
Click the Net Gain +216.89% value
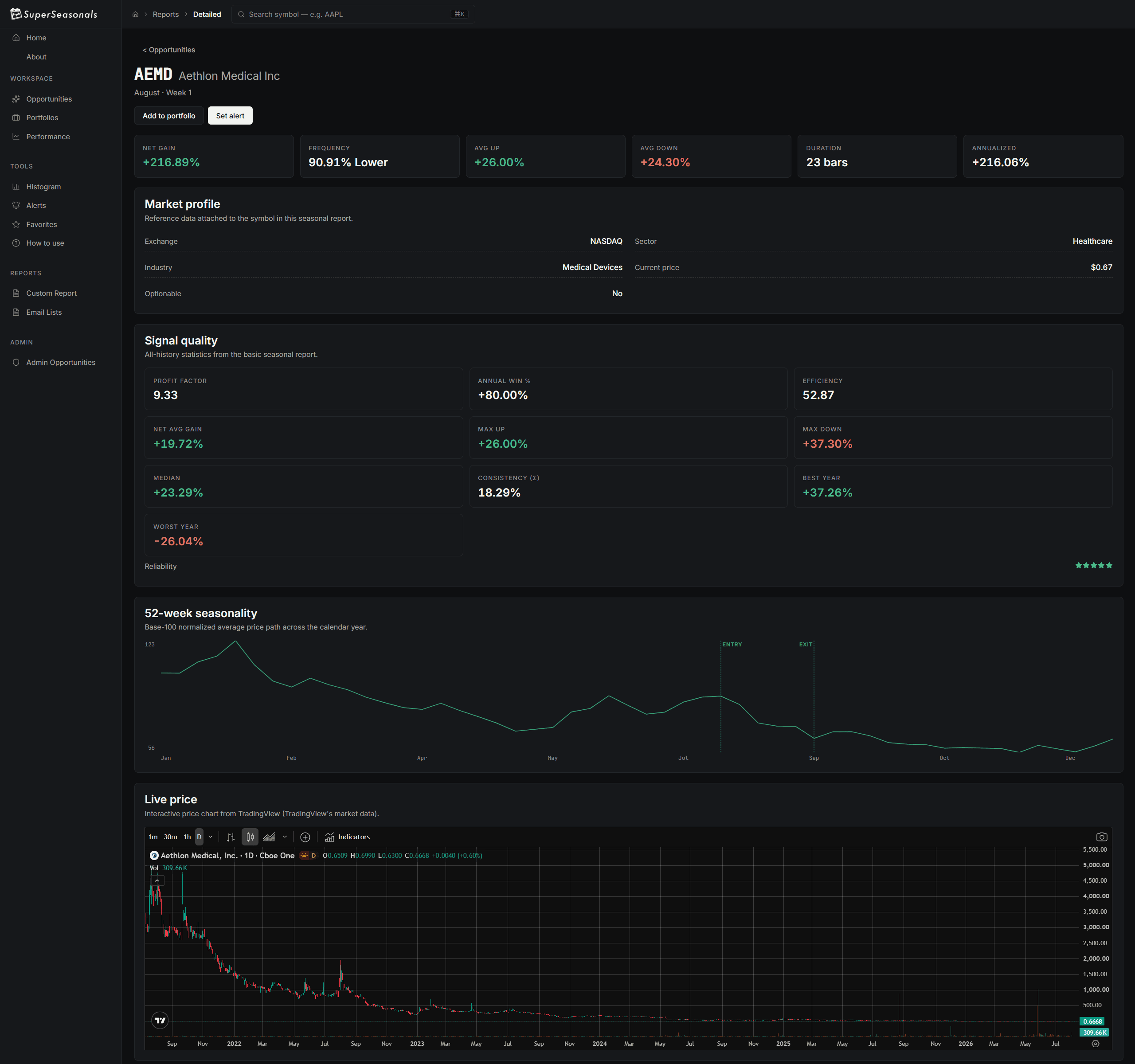click(171, 163)
